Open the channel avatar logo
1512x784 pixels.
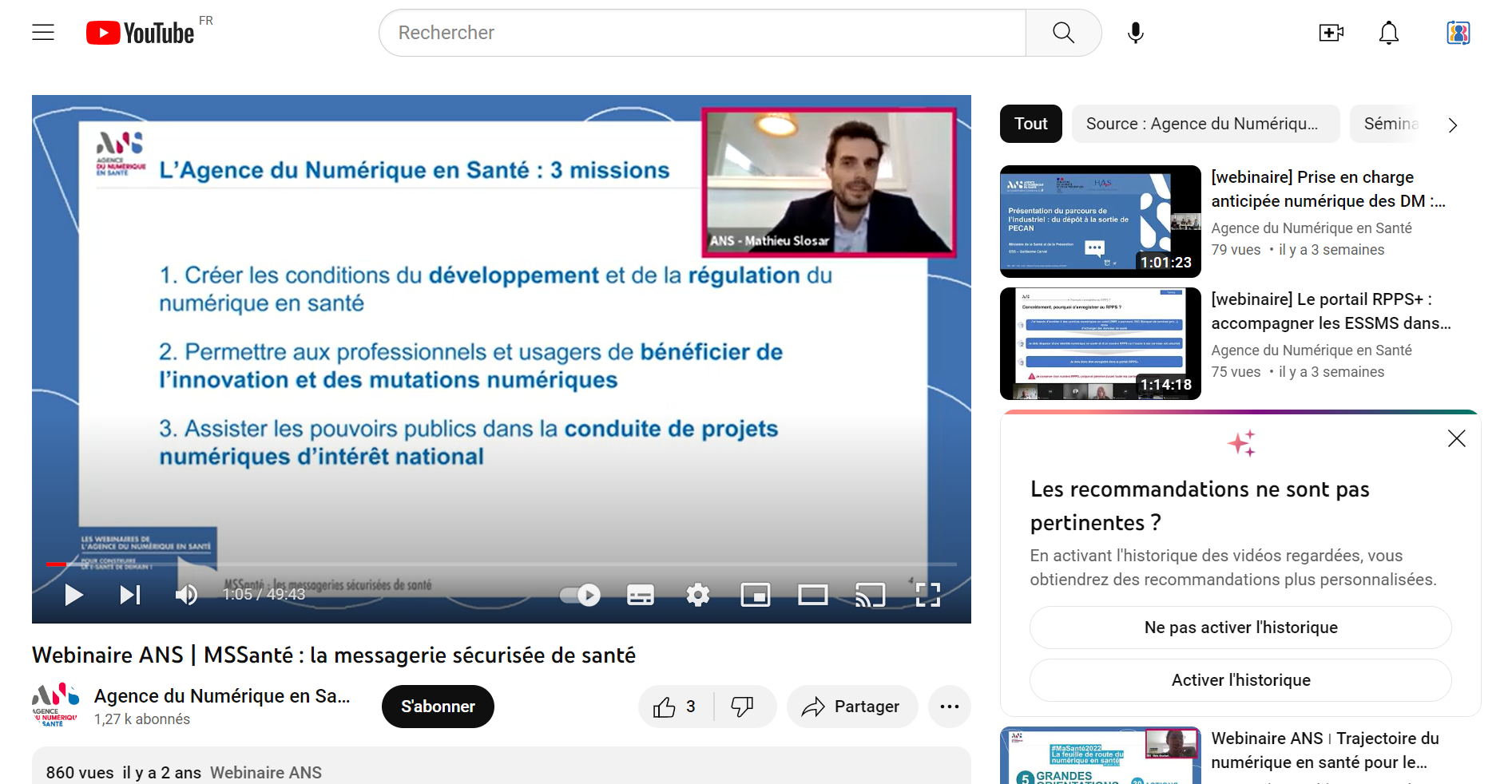[55, 705]
